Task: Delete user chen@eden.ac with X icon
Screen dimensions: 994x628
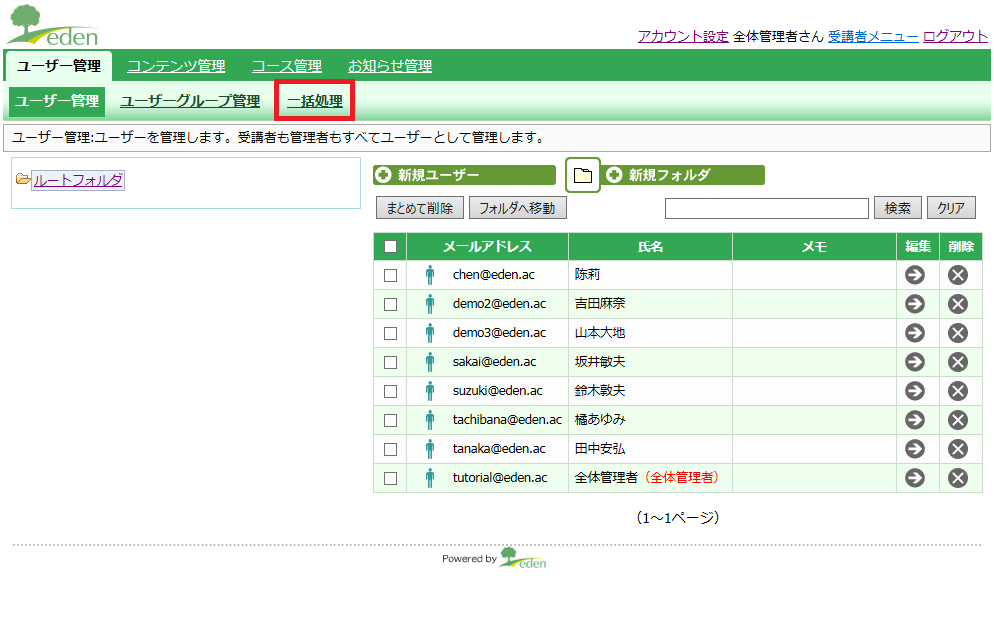Action: pos(958,275)
